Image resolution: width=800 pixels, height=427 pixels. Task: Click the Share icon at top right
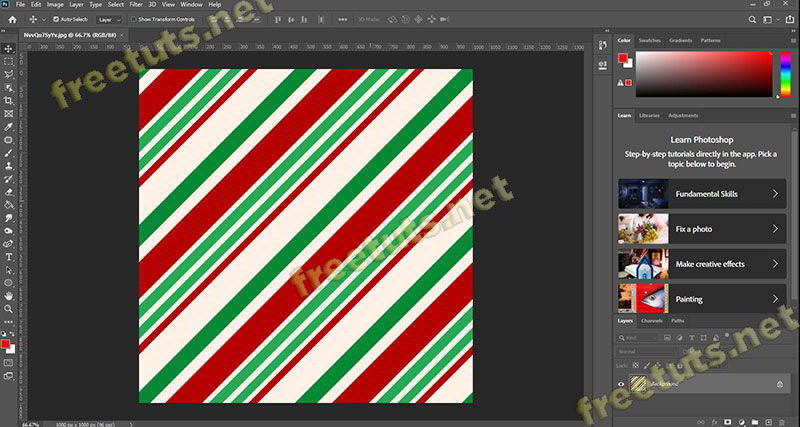[790, 19]
